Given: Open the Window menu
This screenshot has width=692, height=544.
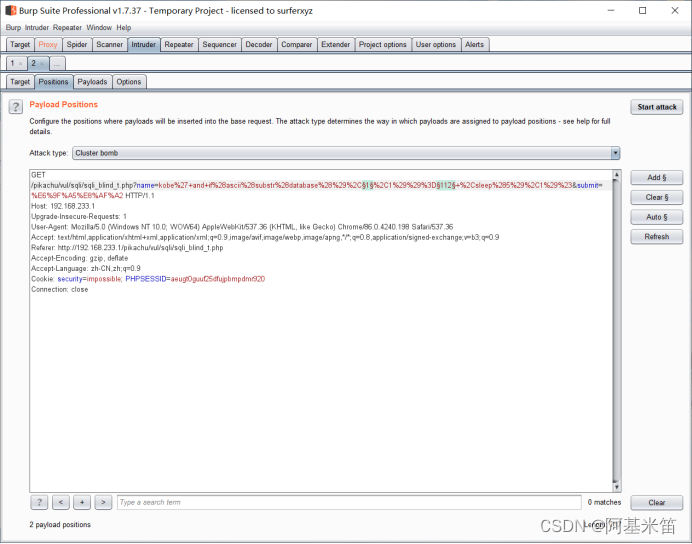Looking at the screenshot, I should 99,27.
